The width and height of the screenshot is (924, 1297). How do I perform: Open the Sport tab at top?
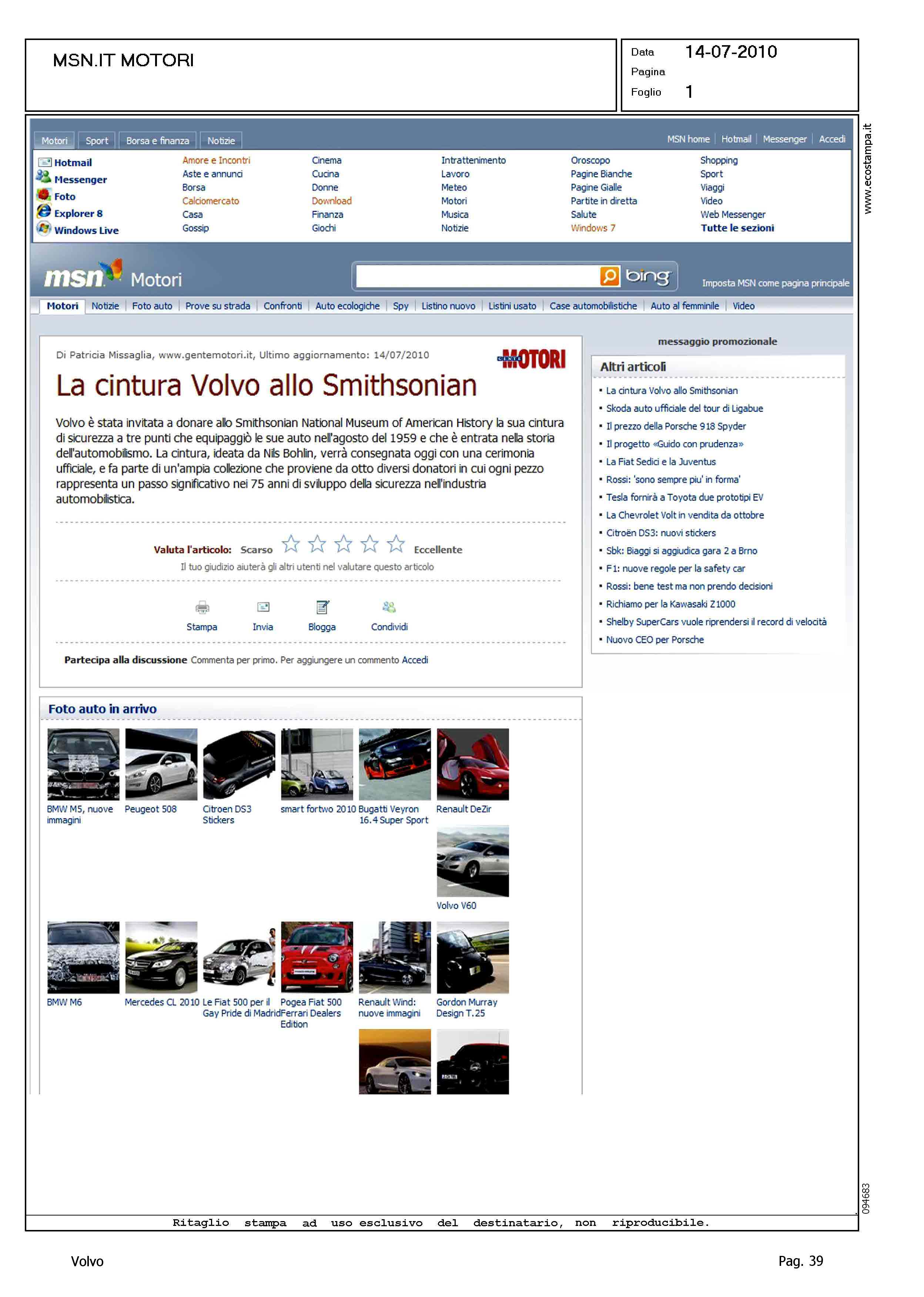click(x=97, y=141)
